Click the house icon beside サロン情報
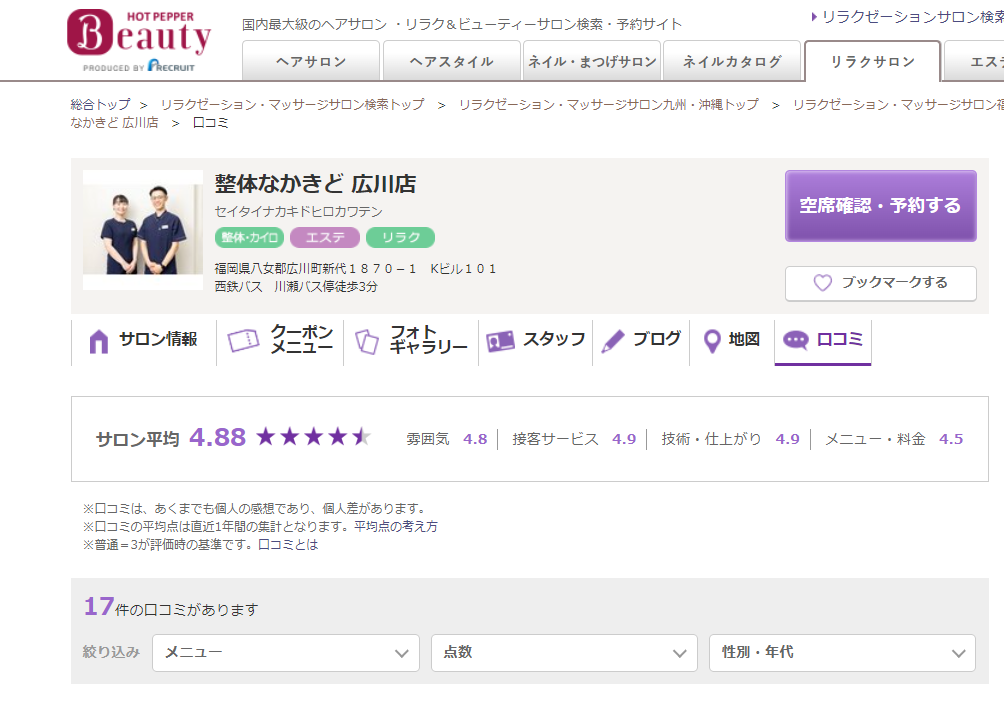The height and width of the screenshot is (711, 1004). tap(99, 341)
